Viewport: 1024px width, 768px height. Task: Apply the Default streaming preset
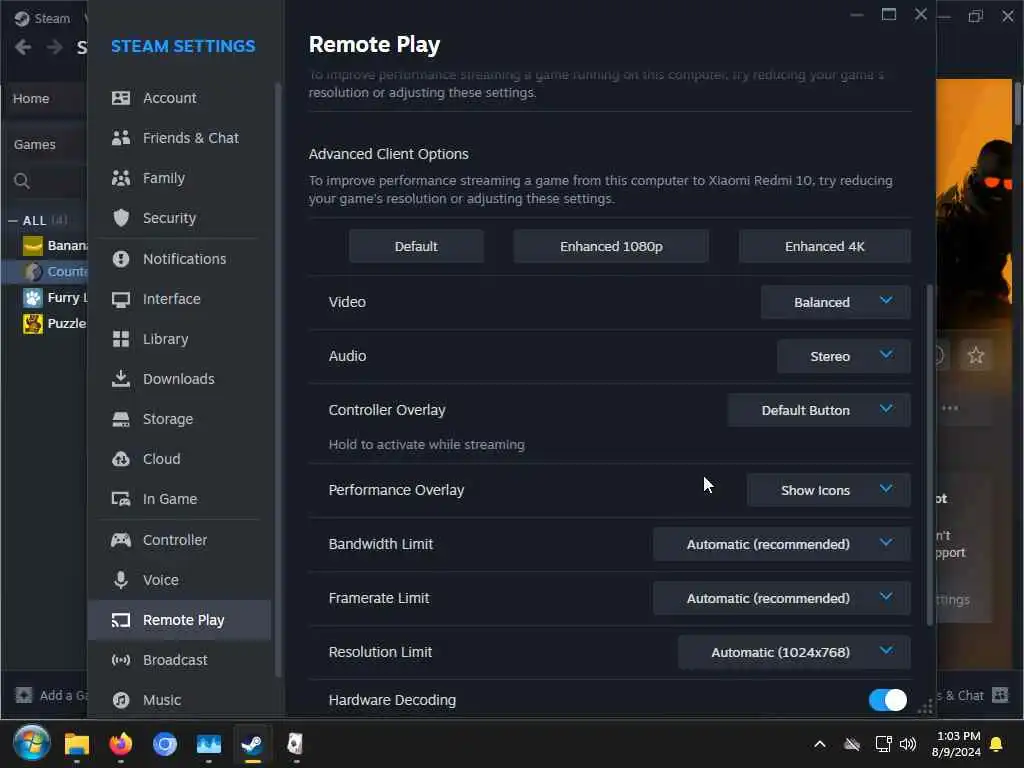416,246
